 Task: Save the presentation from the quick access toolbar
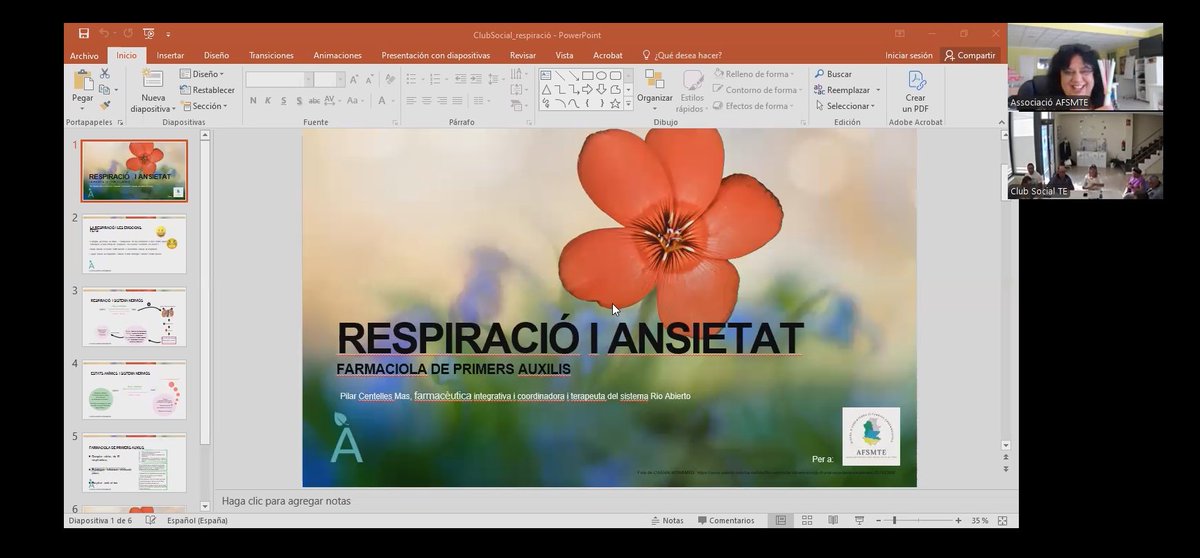pyautogui.click(x=83, y=34)
